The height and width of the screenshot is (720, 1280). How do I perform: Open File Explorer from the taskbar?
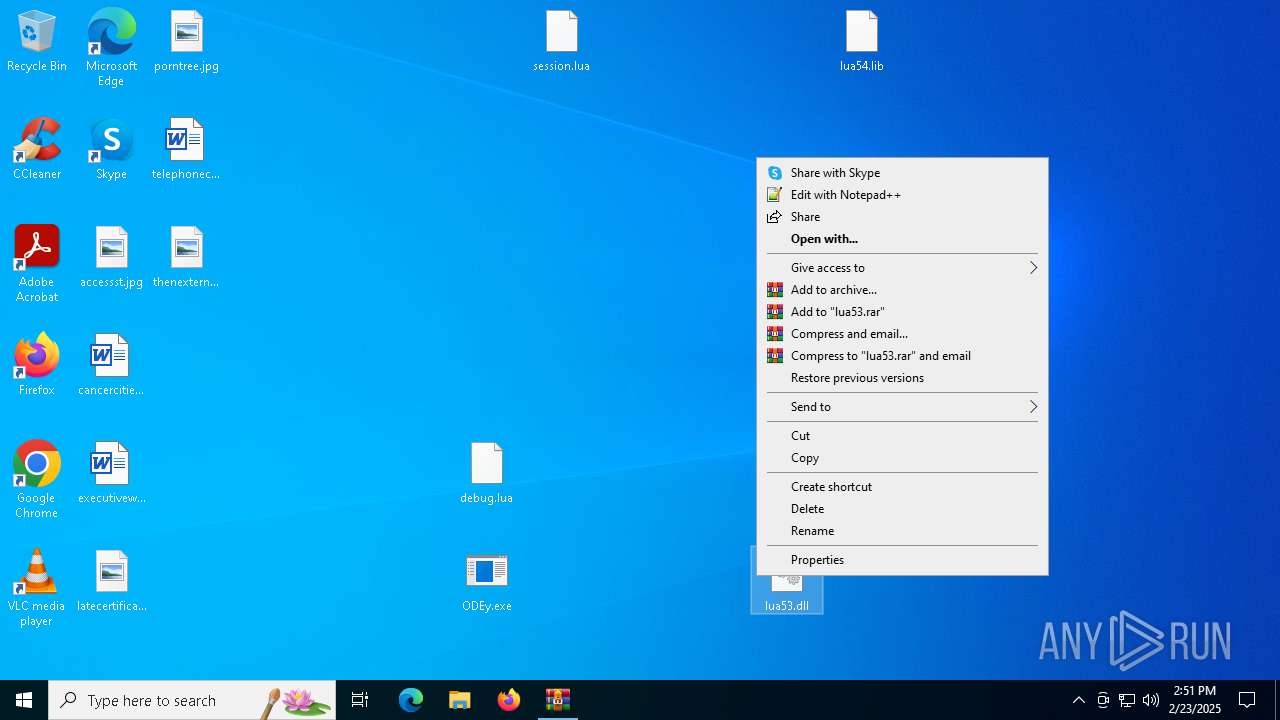tap(459, 700)
